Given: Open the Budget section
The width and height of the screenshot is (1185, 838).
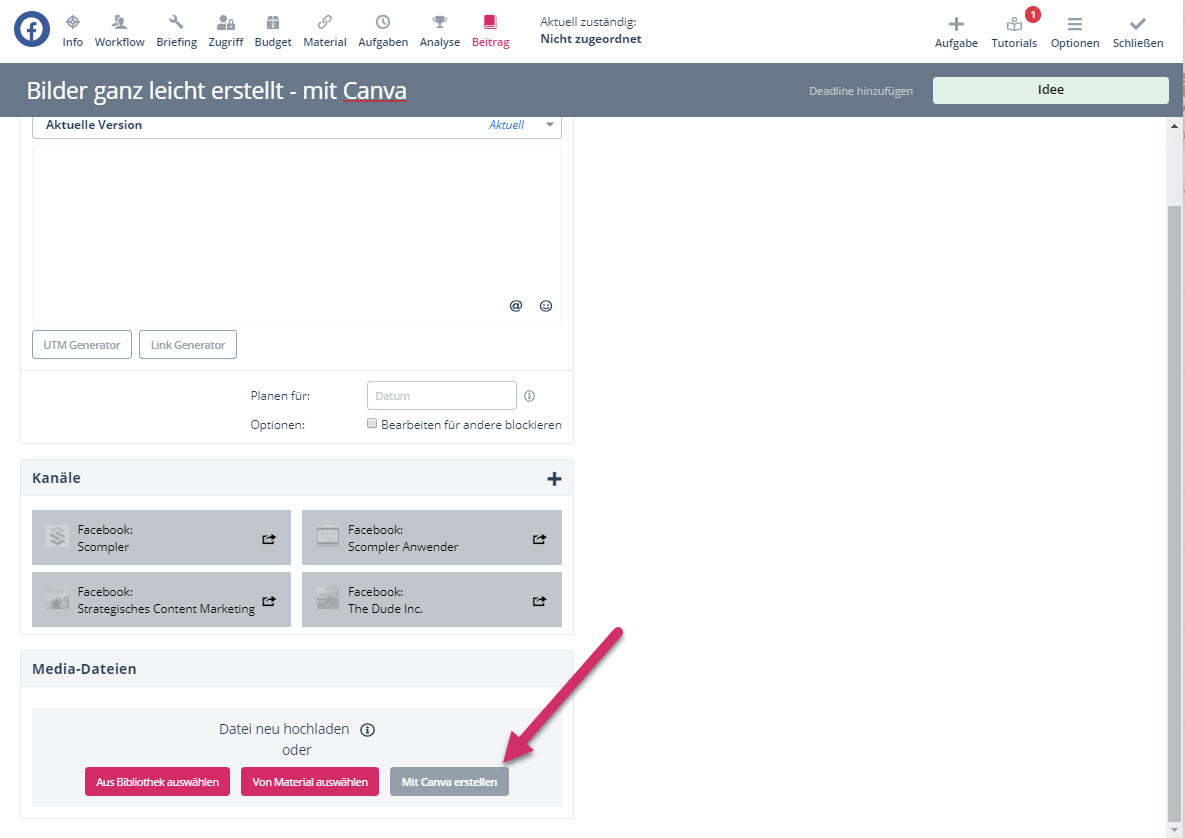Looking at the screenshot, I should pos(273,30).
